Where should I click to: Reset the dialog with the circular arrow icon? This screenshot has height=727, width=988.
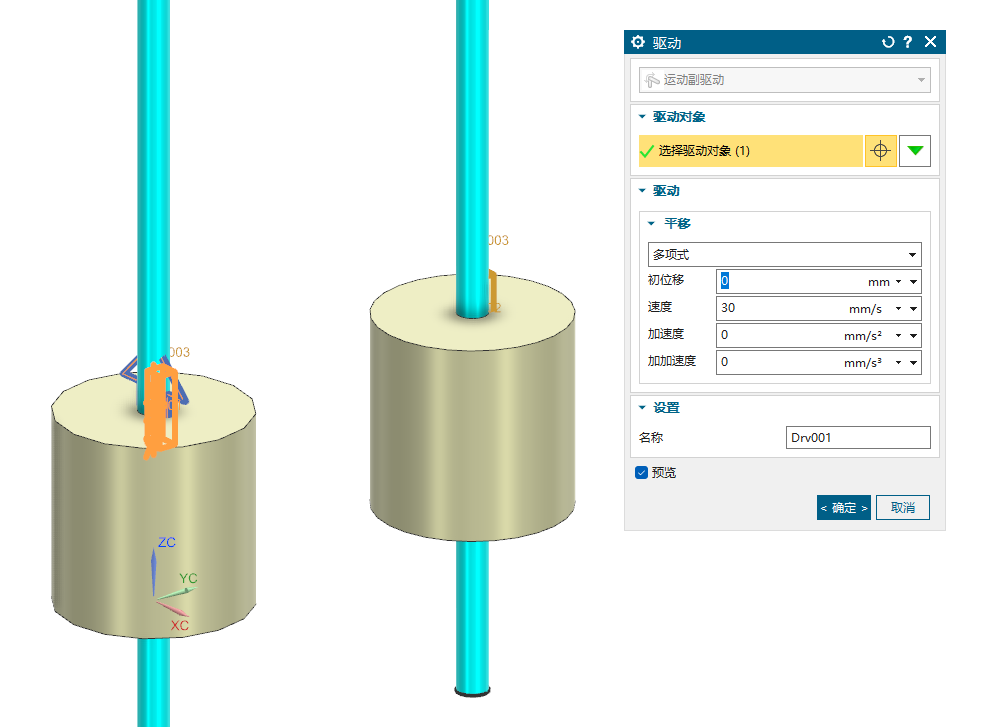[887, 42]
